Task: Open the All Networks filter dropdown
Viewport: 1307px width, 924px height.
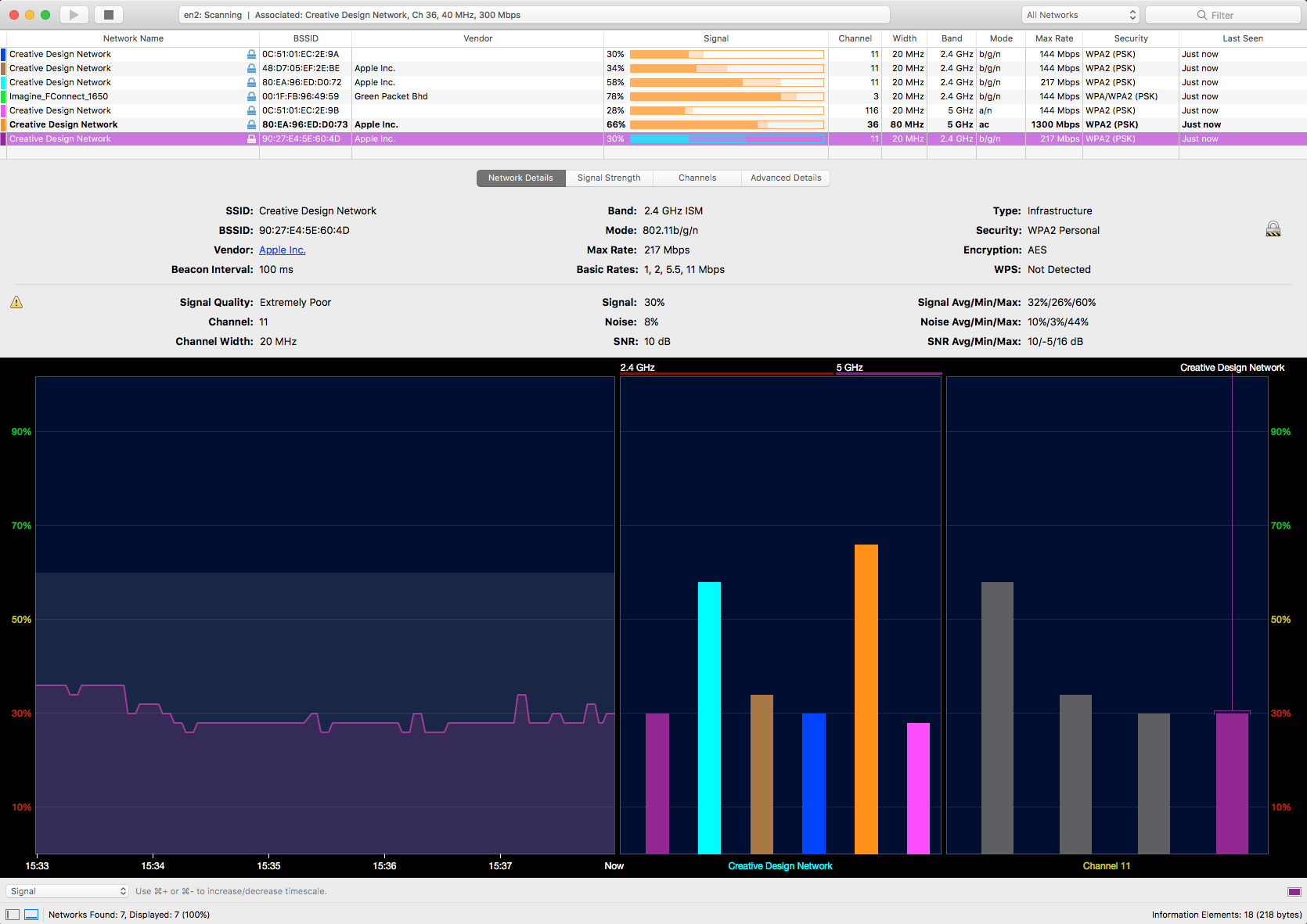Action: pyautogui.click(x=1081, y=15)
